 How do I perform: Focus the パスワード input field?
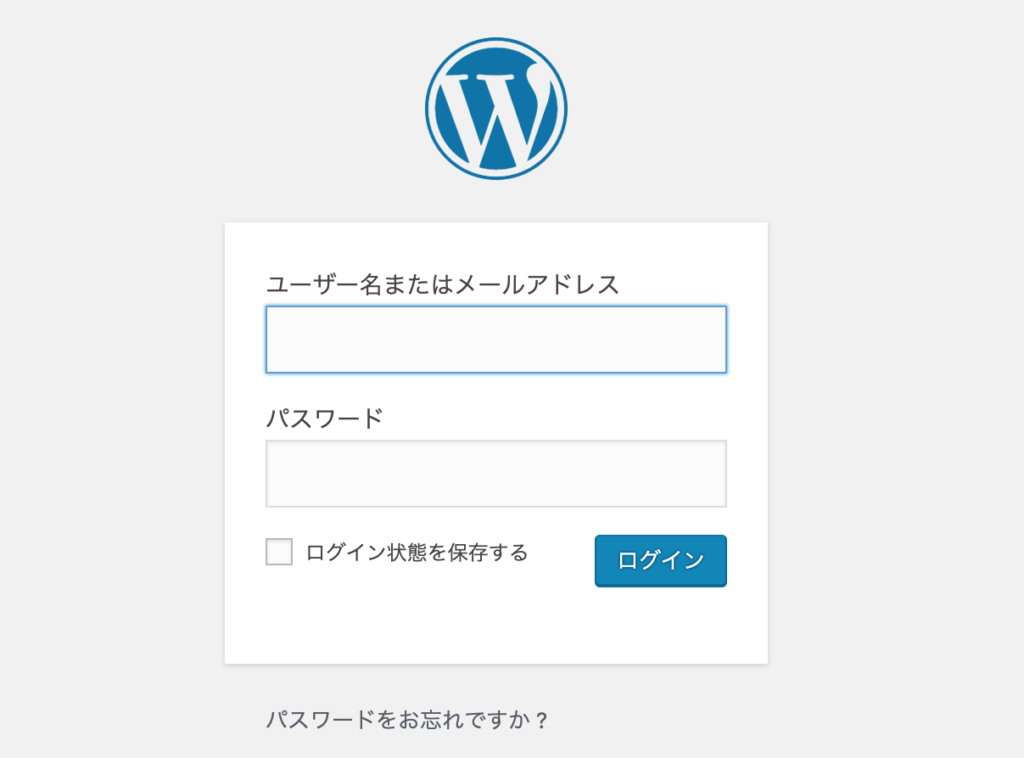(496, 474)
